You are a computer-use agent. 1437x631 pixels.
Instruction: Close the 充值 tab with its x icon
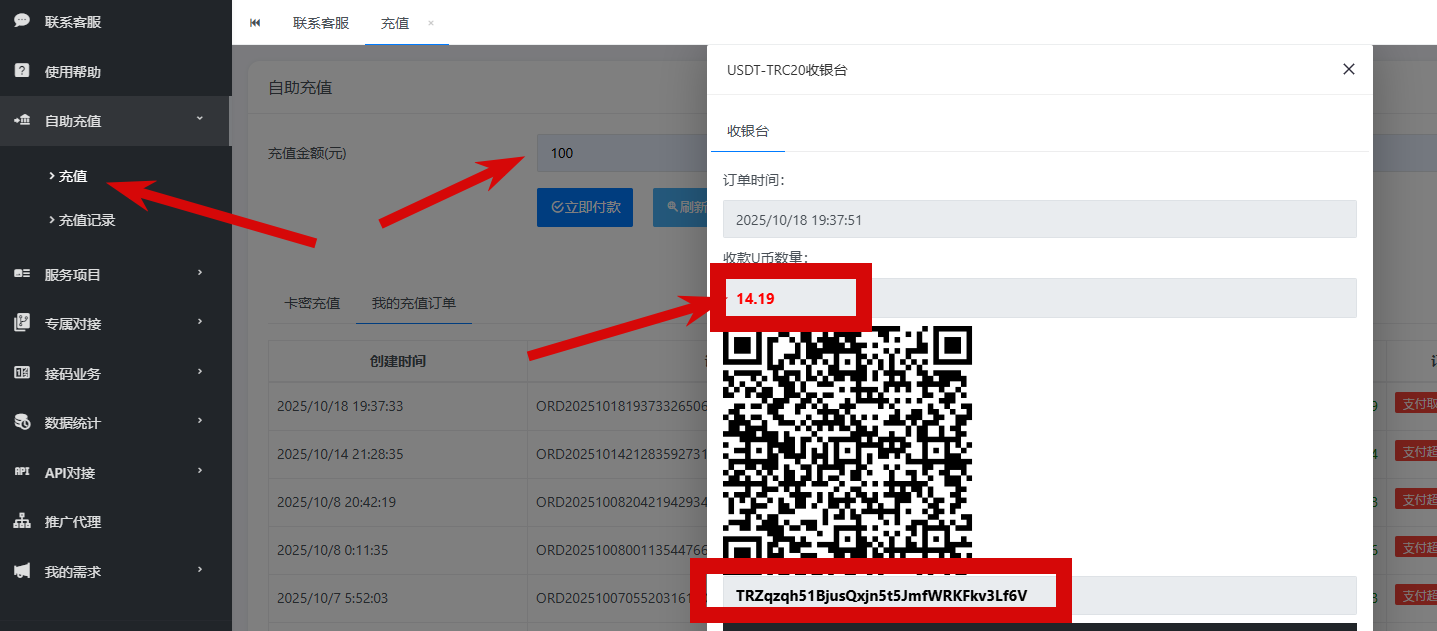[x=431, y=22]
